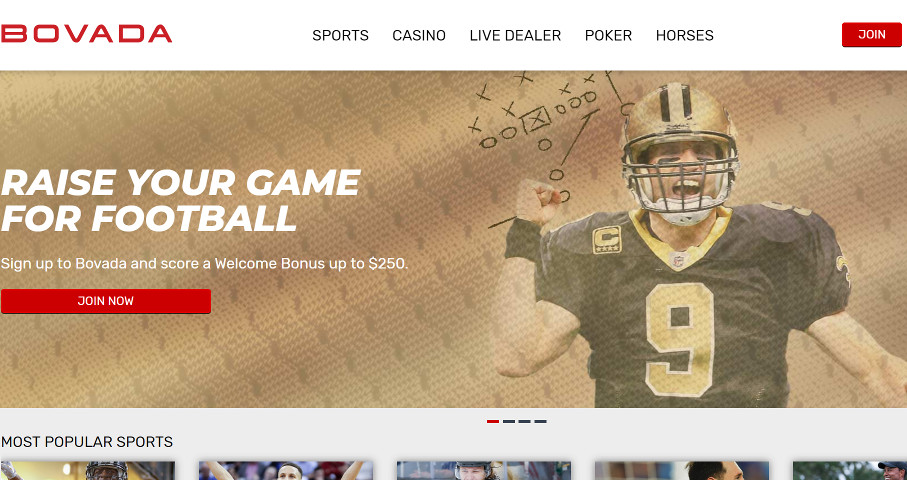The image size is (907, 480).
Task: Open the Horses betting page
Action: pyautogui.click(x=684, y=35)
